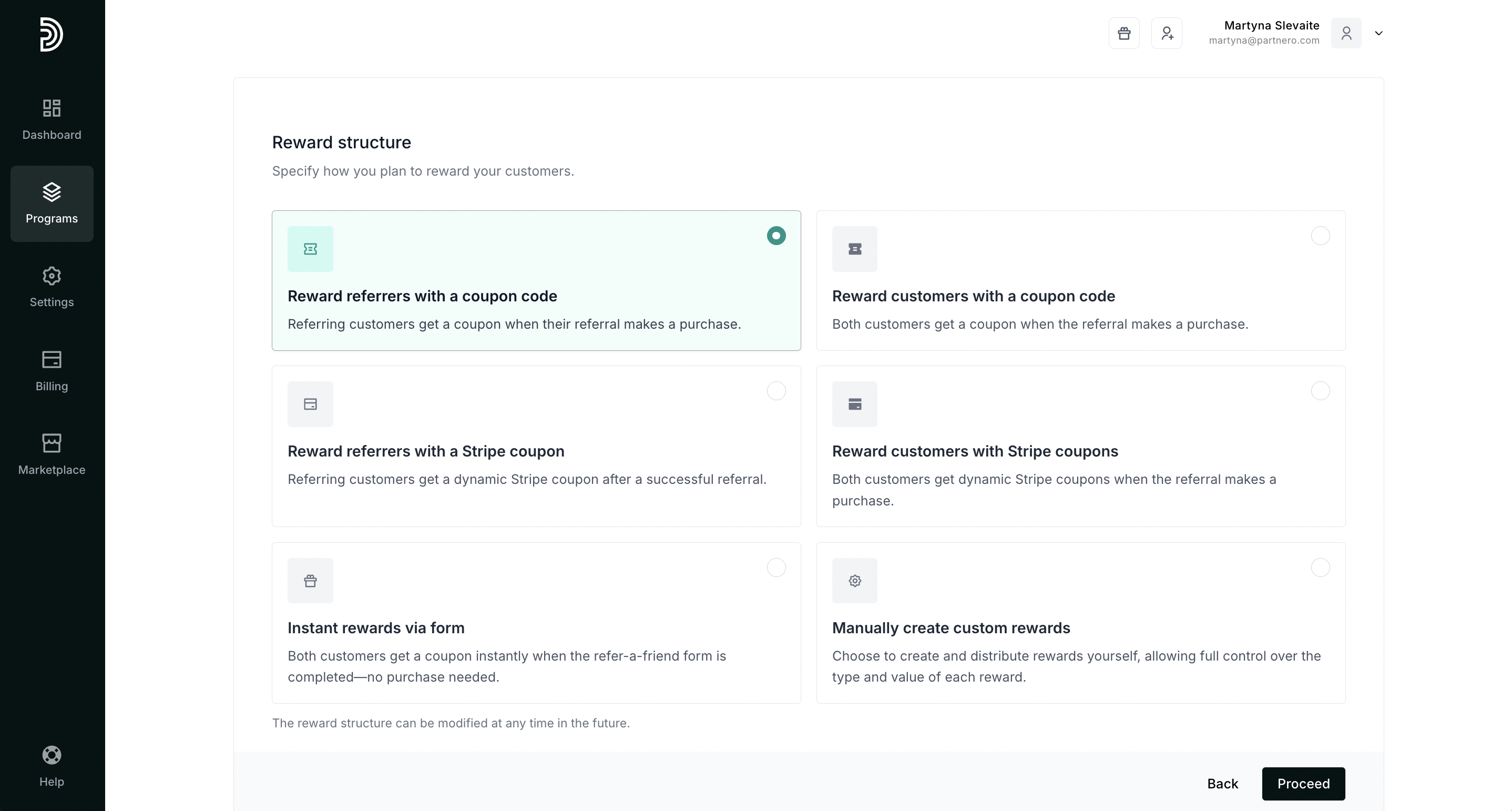Open Marketplace from the sidebar
This screenshot has width=1512, height=811.
click(x=52, y=454)
